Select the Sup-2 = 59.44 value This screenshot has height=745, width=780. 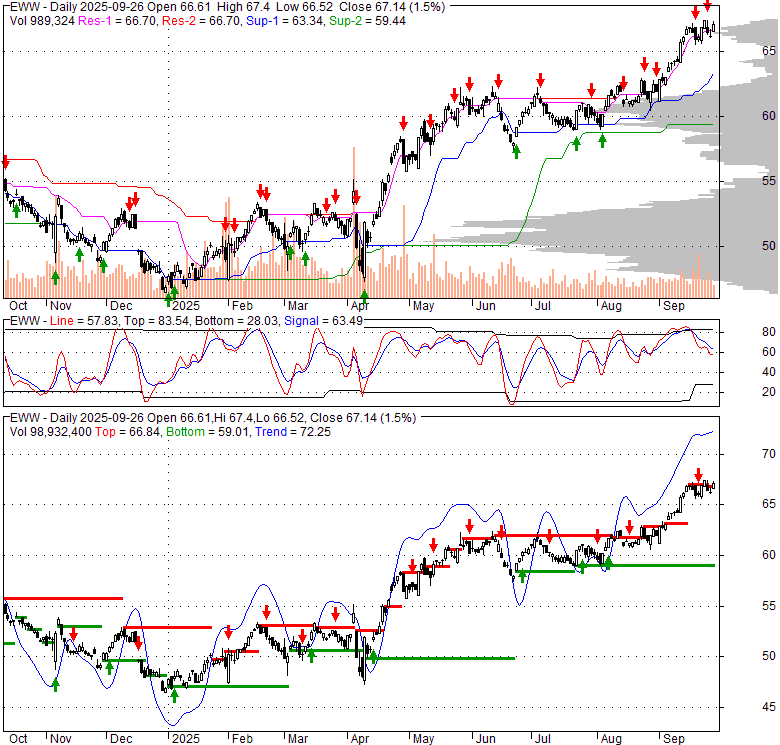point(367,21)
